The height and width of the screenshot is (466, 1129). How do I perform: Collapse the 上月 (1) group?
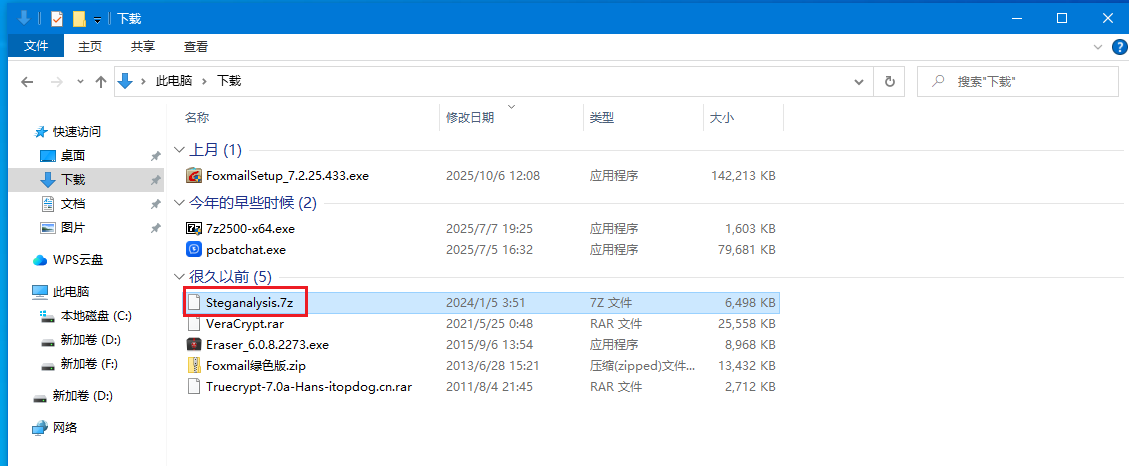180,150
